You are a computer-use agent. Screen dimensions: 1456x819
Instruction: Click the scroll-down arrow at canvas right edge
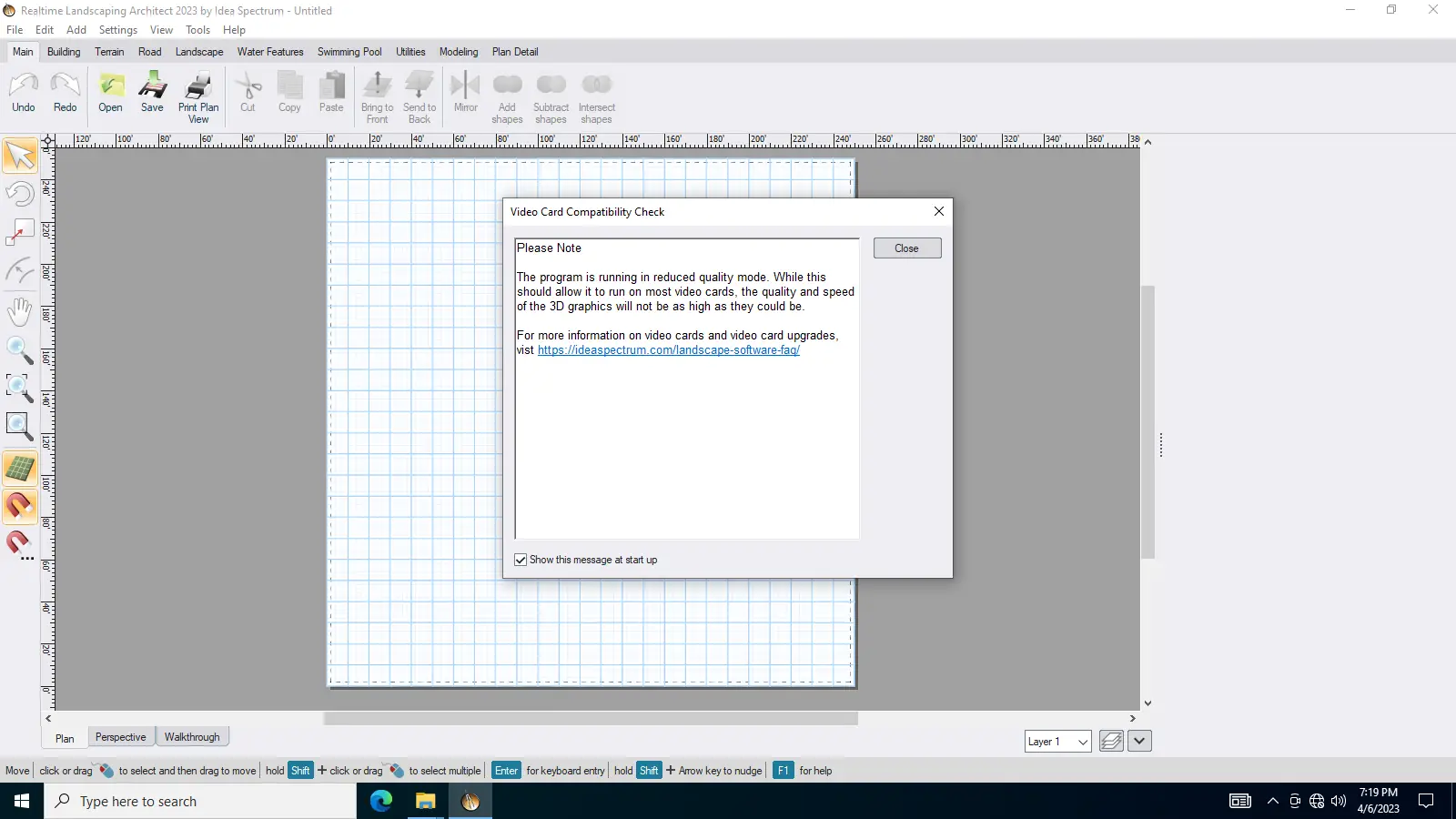point(1148,703)
